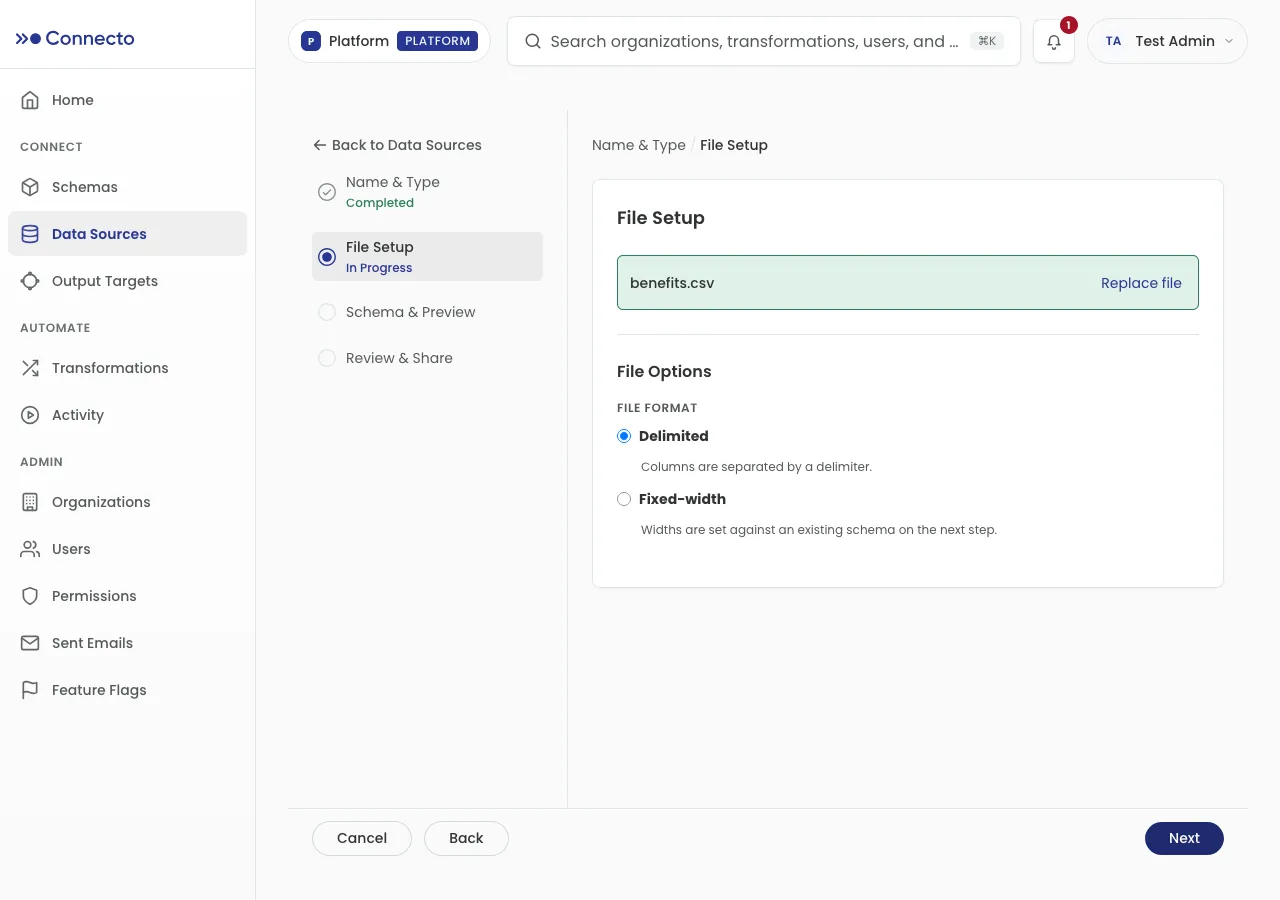The height and width of the screenshot is (900, 1280).
Task: Click the Permissions shield icon
Action: coord(30,596)
